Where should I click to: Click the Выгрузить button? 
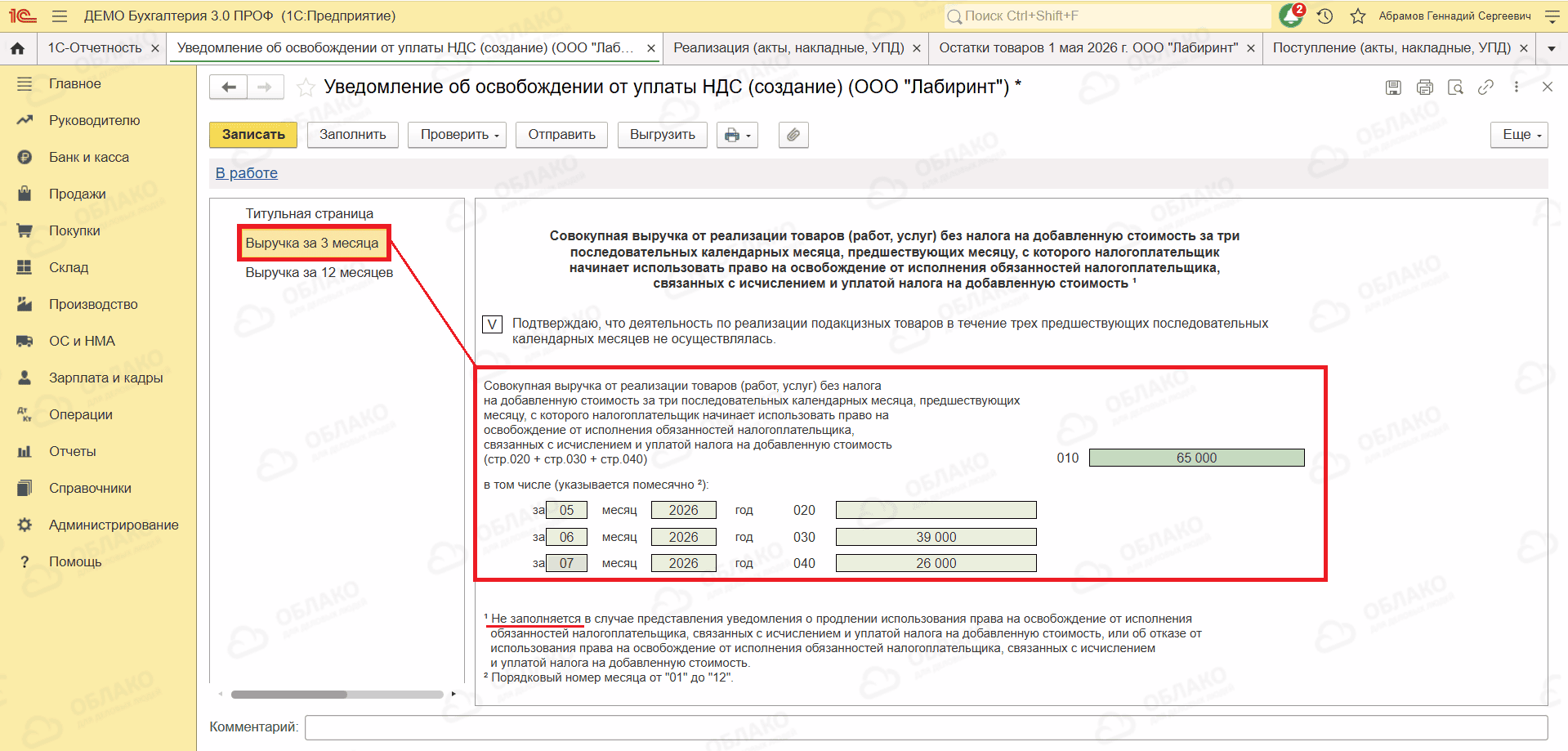[x=663, y=135]
